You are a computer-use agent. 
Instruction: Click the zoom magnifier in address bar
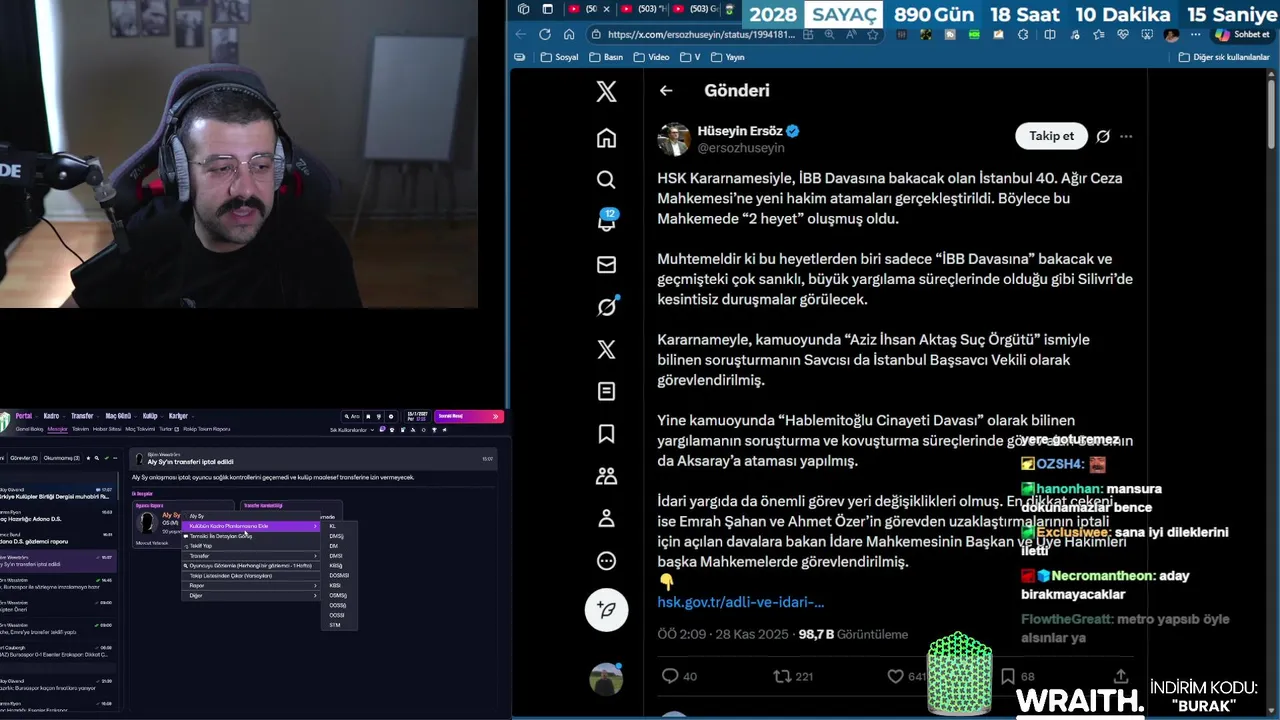click(x=829, y=34)
